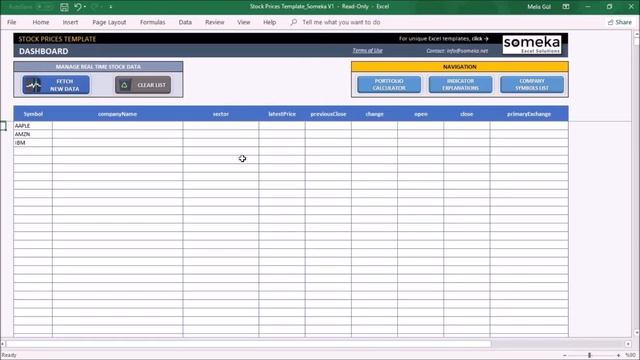Open the Portfolio Calculator navigation button
640x360 pixels.
click(389, 84)
